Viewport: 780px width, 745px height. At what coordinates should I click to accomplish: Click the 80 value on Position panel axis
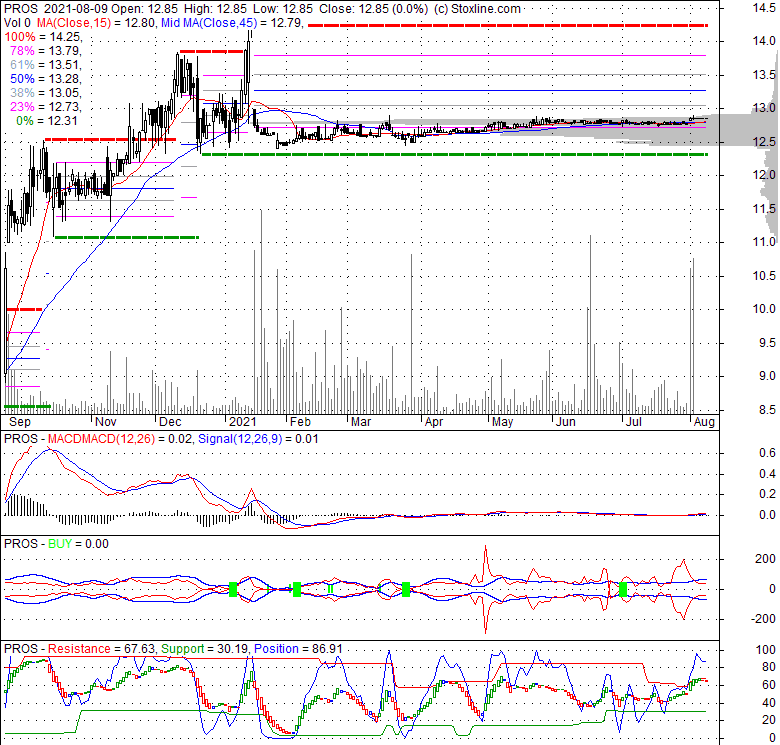pos(769,667)
